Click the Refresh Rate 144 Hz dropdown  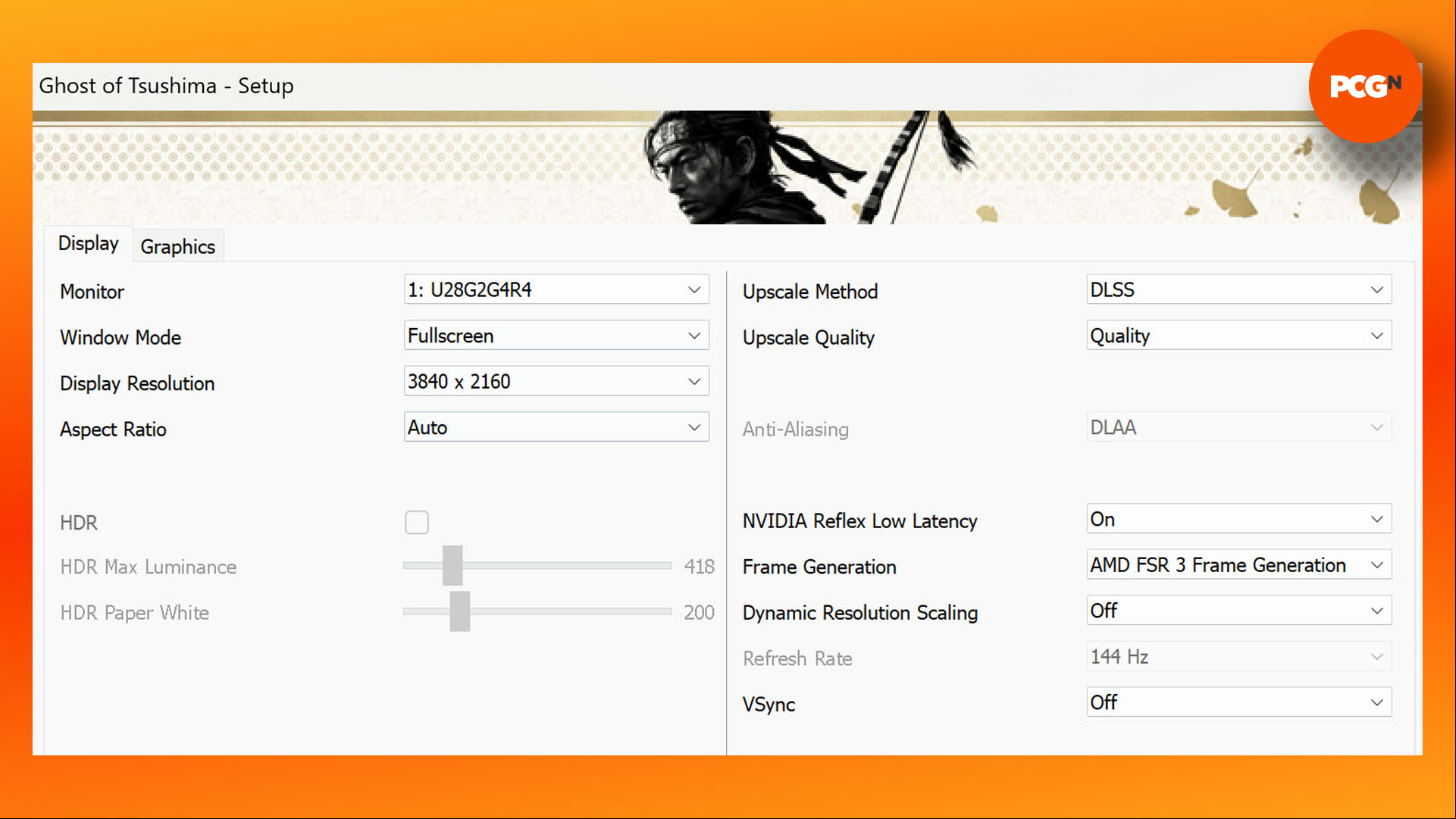click(1238, 657)
